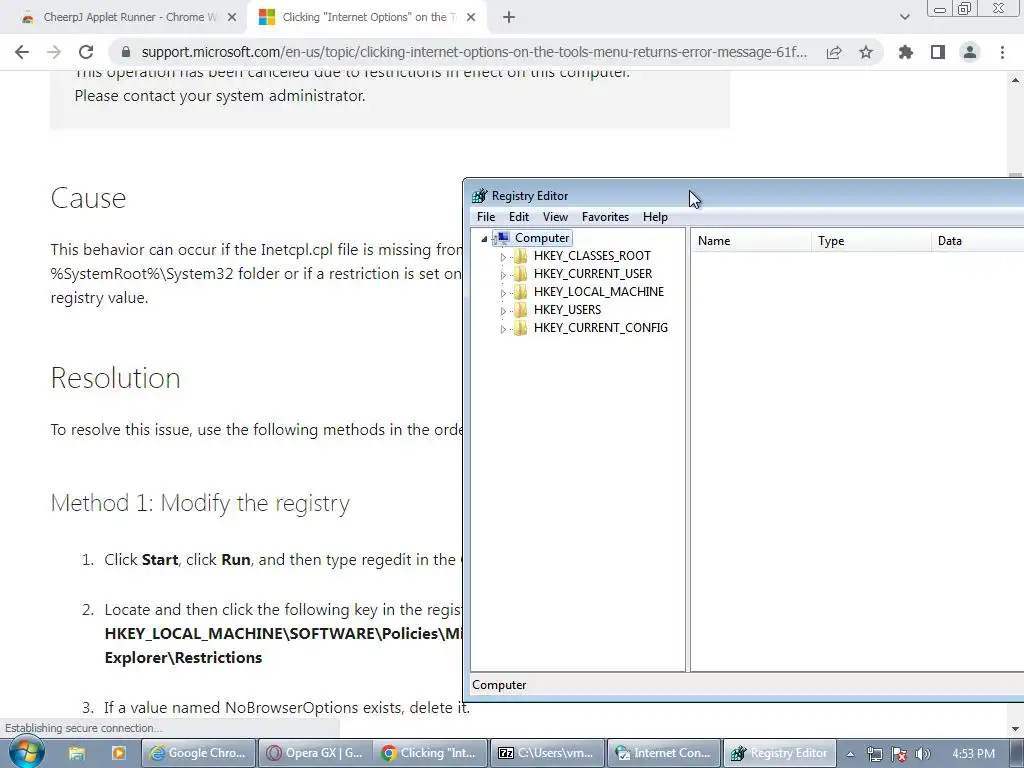The height and width of the screenshot is (768, 1024).
Task: Expand the HKEY_LOCAL_MACHINE key
Action: pyautogui.click(x=503, y=293)
